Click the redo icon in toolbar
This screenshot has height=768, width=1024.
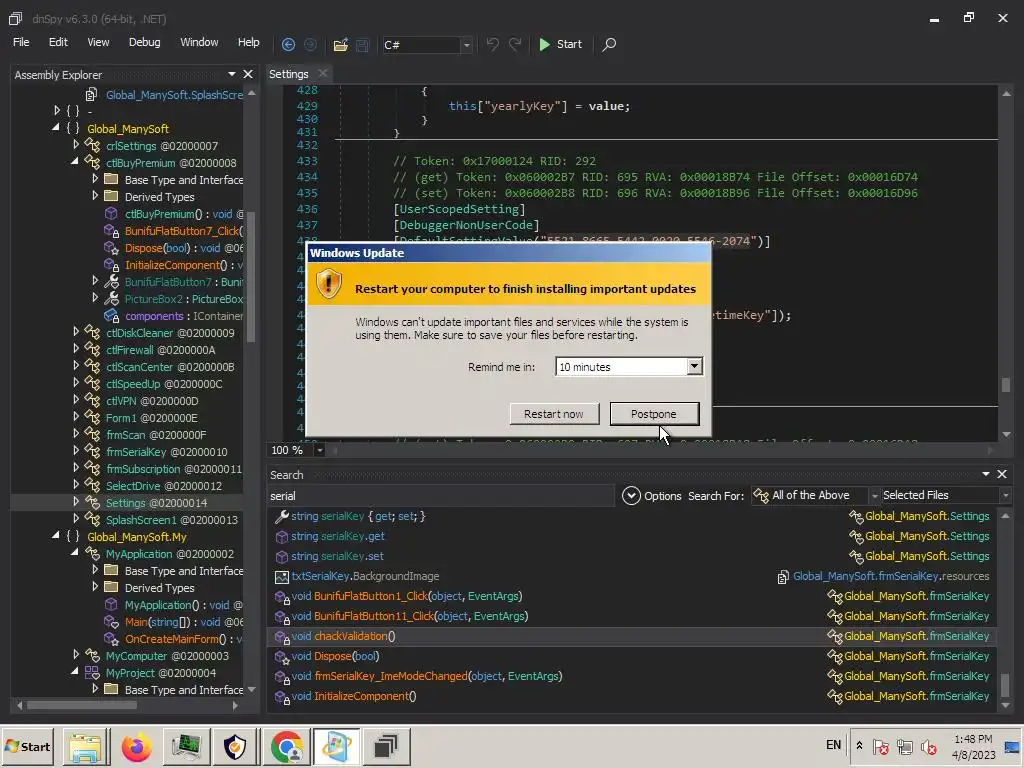[x=515, y=44]
